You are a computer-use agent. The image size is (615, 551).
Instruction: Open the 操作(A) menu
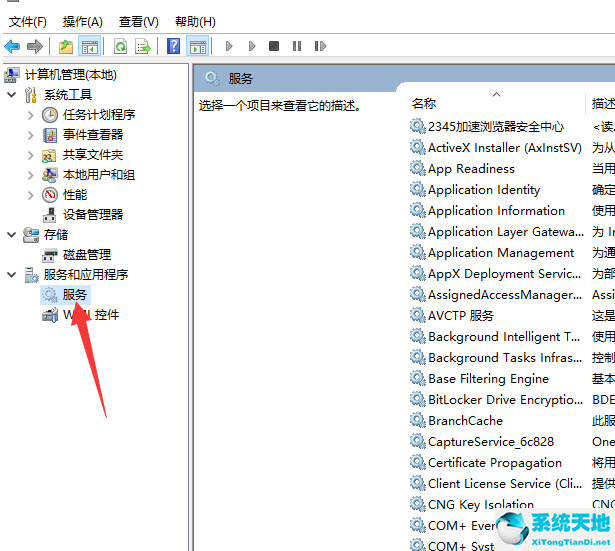coord(82,22)
